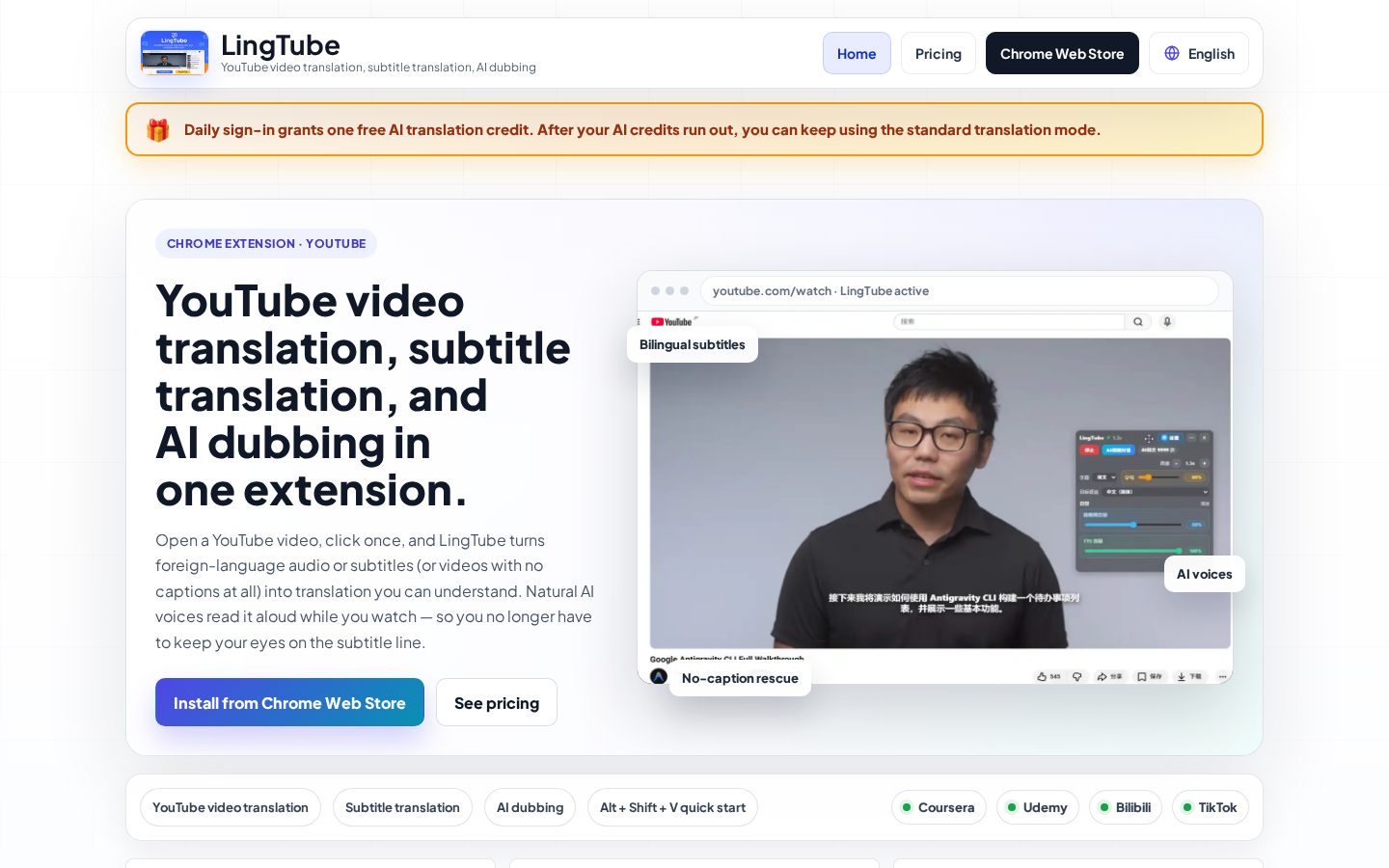The image size is (1389, 868).
Task: Click the three-dot more icon in preview
Action: pos(1222,677)
